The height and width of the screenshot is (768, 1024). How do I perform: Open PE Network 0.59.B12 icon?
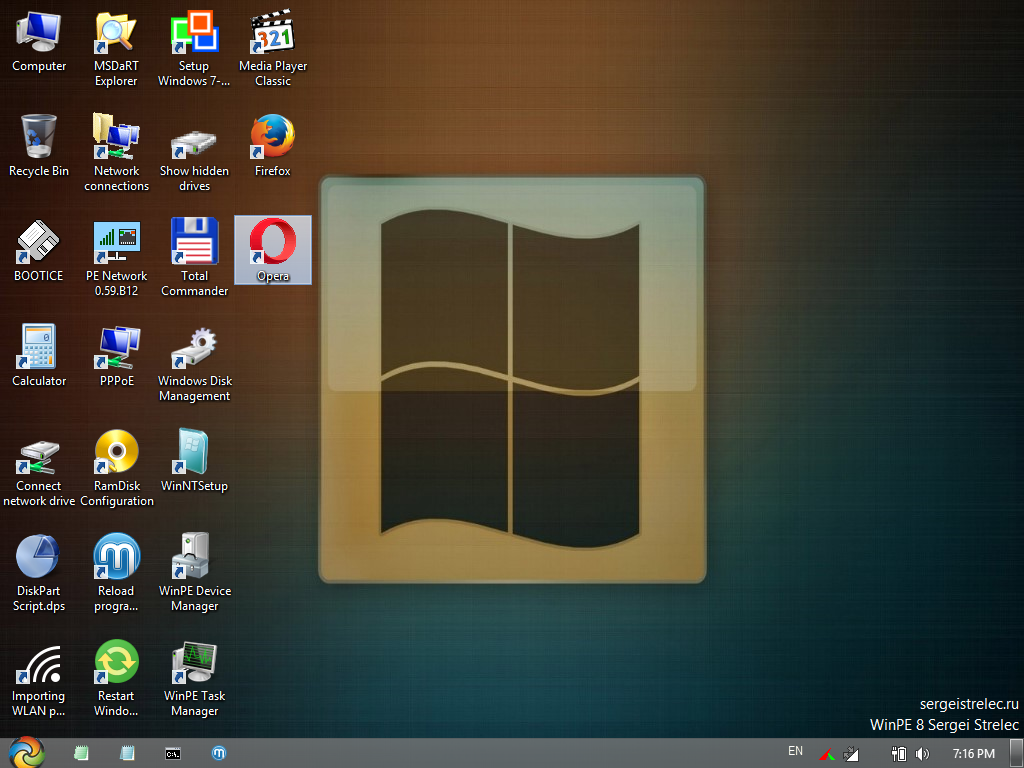coord(116,258)
